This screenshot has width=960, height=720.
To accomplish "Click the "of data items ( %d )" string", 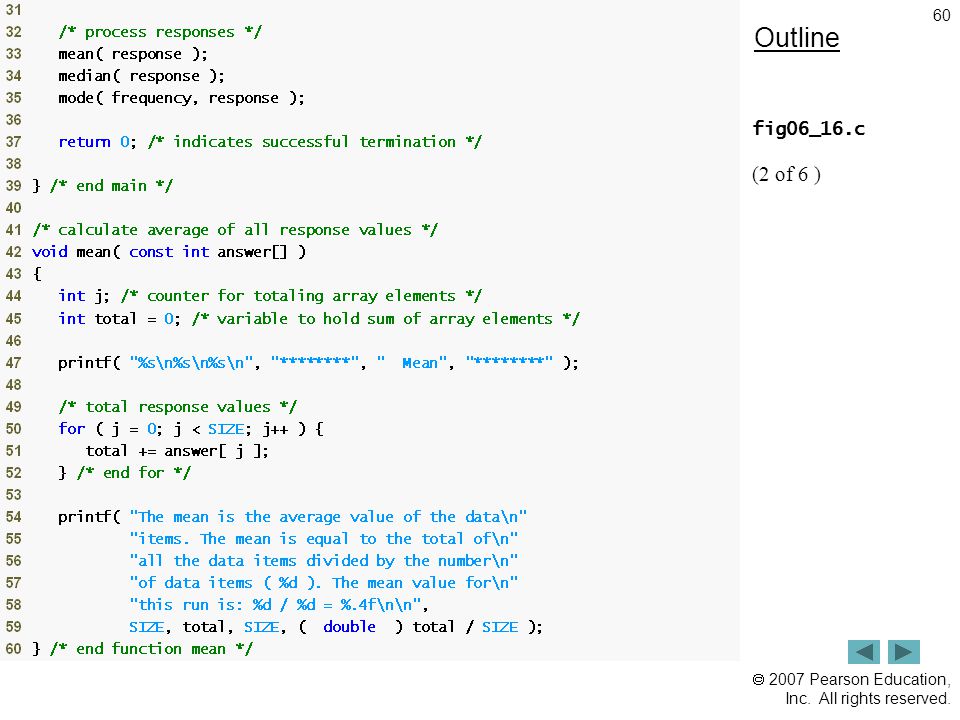I will point(324,583).
